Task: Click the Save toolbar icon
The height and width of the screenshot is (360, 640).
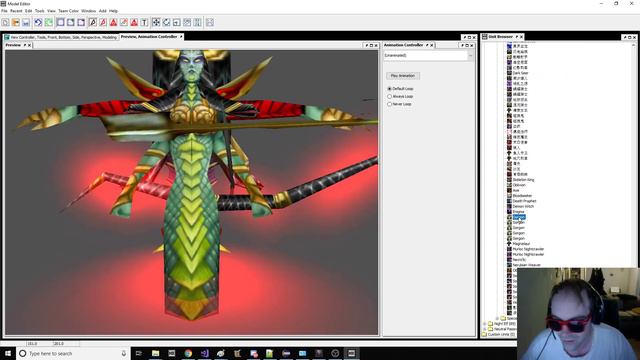Action: click(26, 22)
